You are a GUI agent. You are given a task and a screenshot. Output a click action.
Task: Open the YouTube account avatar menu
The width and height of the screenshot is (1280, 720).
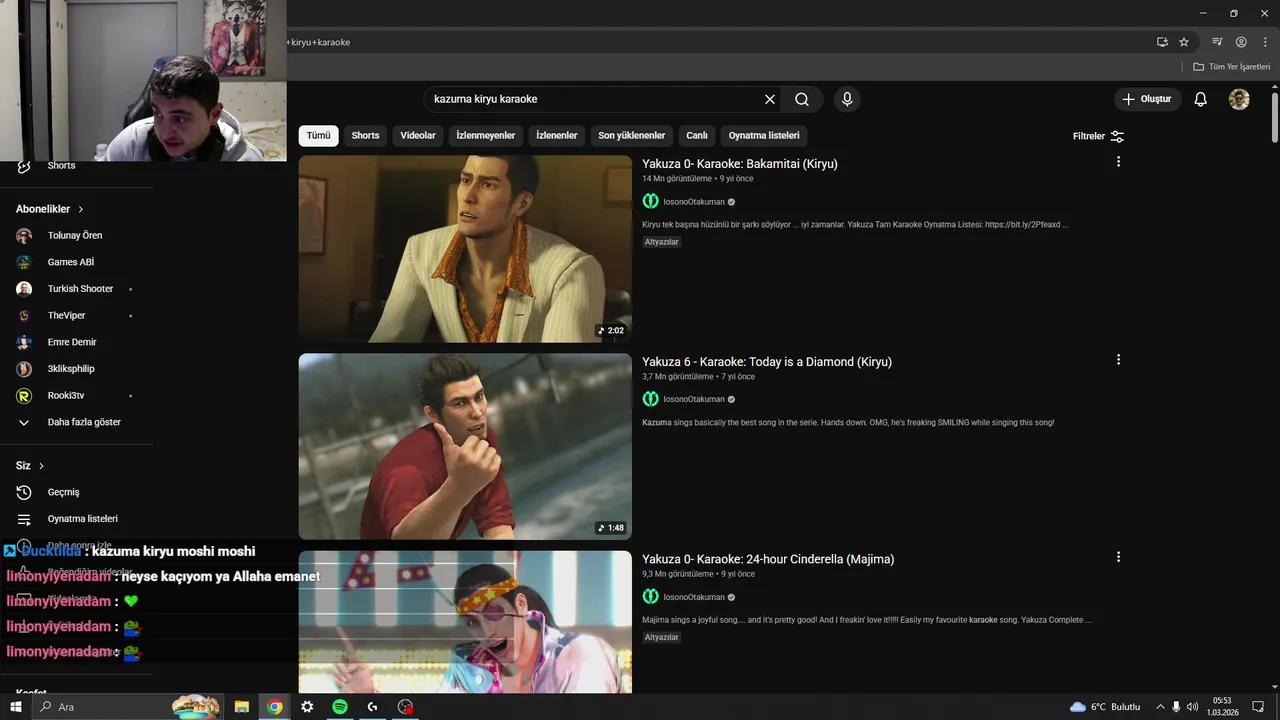1239,99
